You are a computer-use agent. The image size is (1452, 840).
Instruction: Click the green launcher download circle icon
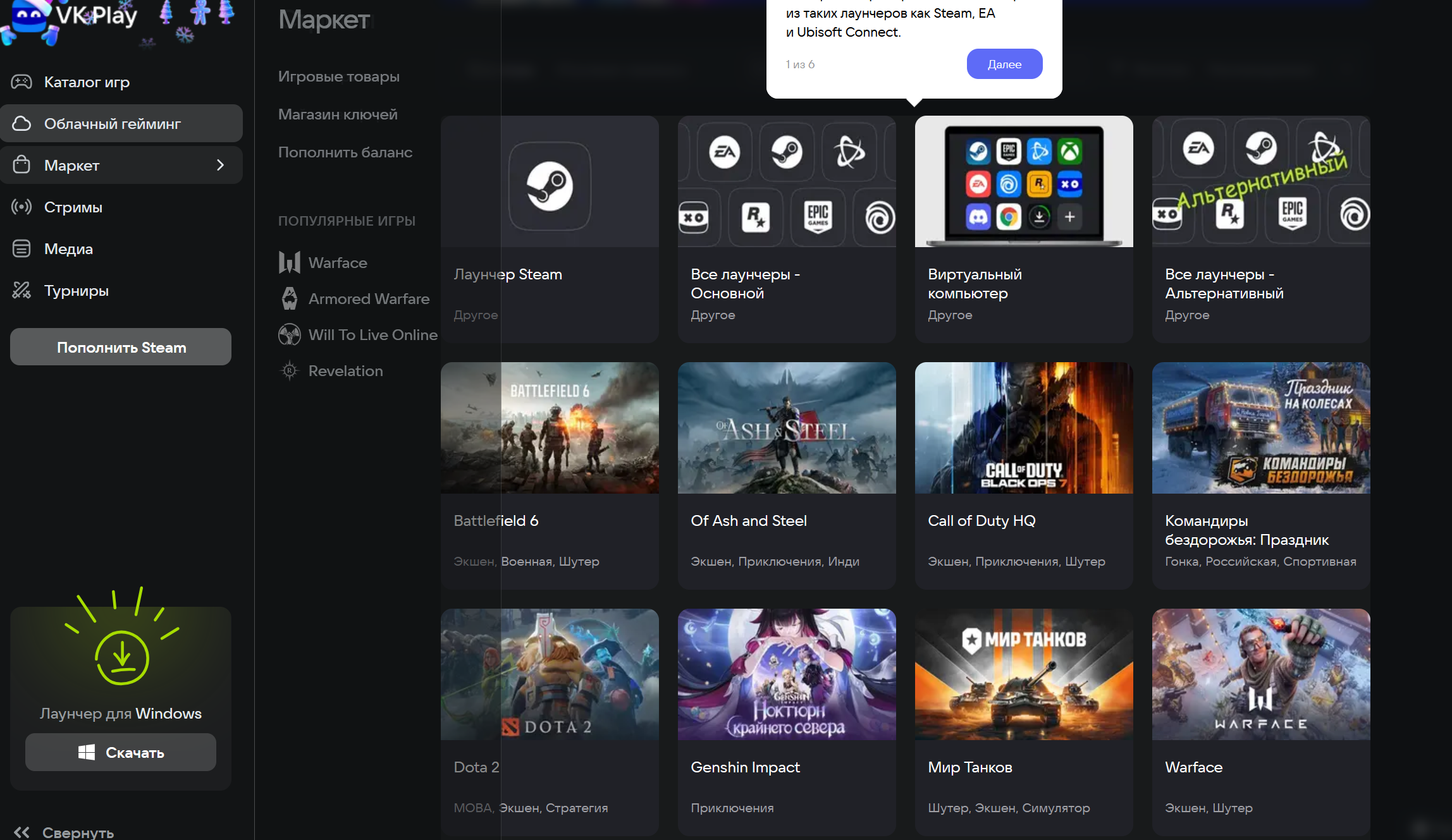click(121, 657)
